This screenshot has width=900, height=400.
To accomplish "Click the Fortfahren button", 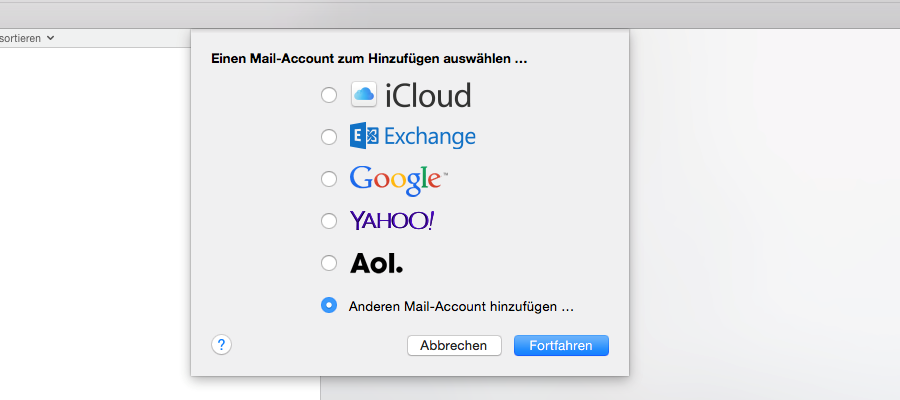I will pyautogui.click(x=561, y=345).
